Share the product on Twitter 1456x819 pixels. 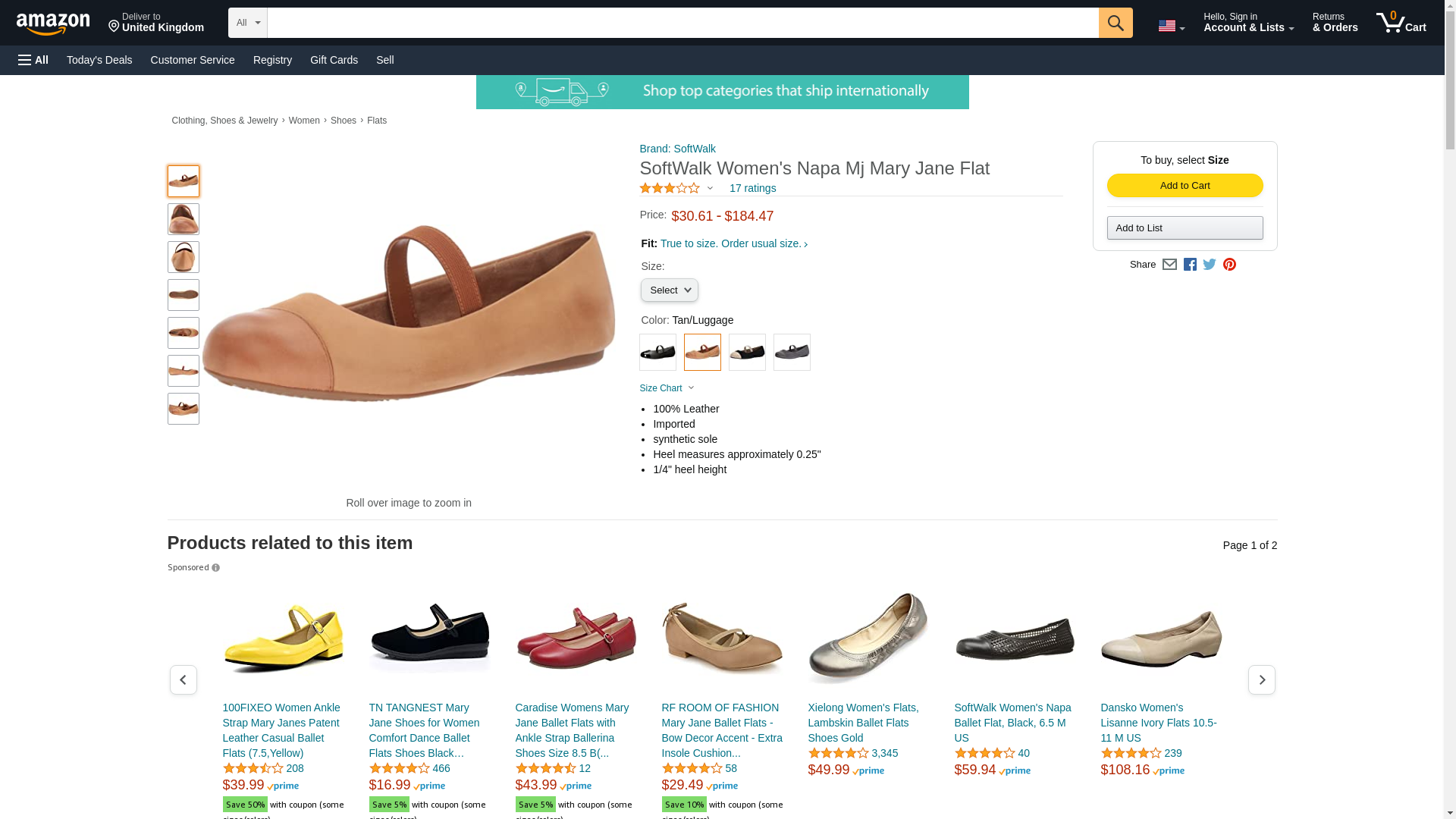[x=1210, y=265]
